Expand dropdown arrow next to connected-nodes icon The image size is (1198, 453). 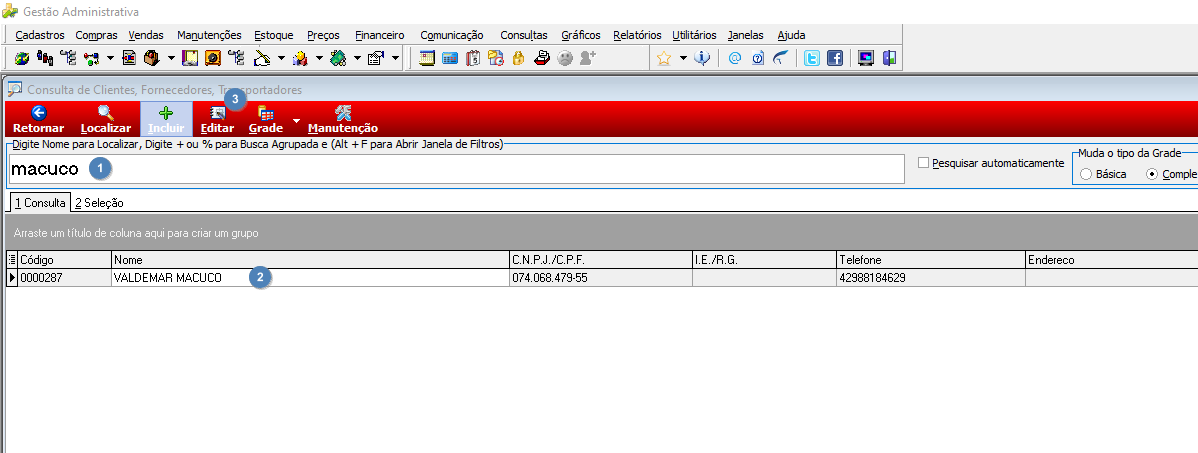[x=110, y=58]
